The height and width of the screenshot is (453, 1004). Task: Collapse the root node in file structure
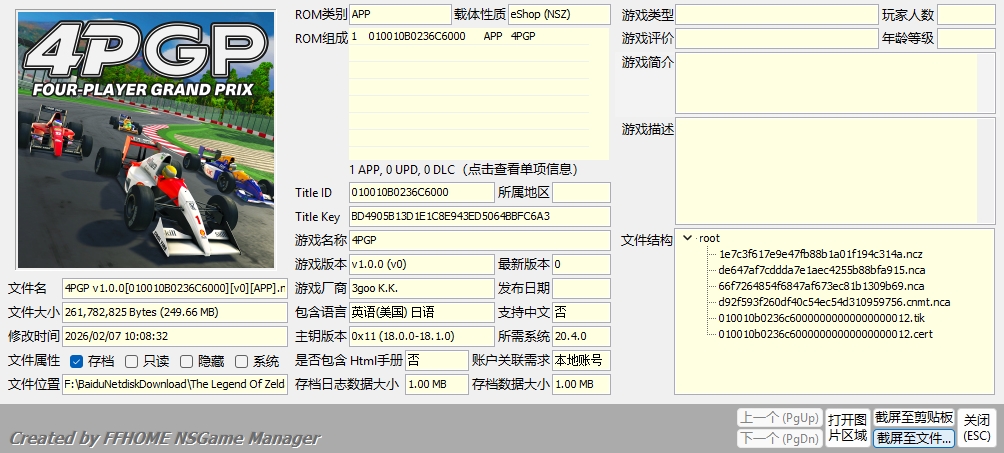[687, 238]
